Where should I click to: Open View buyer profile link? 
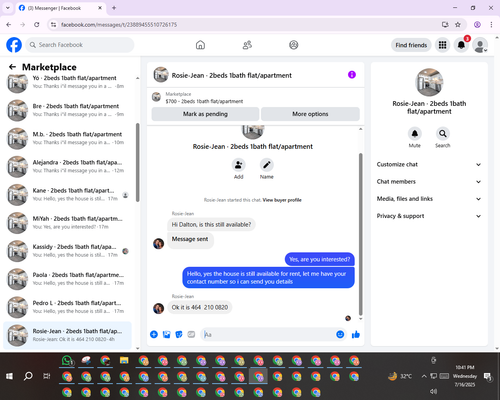coord(282,200)
